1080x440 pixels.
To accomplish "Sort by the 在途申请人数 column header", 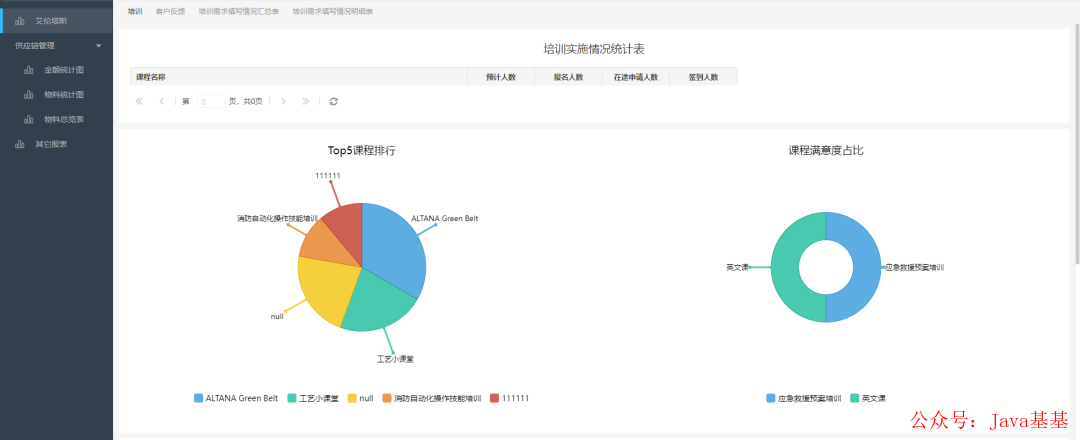I will [636, 76].
